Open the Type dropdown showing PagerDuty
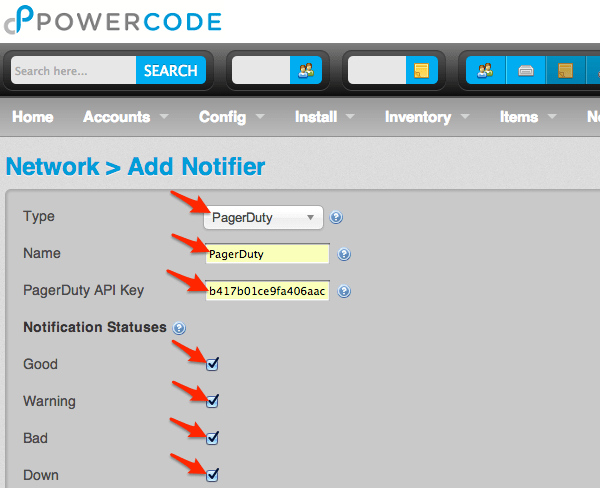600x488 pixels. tap(263, 217)
